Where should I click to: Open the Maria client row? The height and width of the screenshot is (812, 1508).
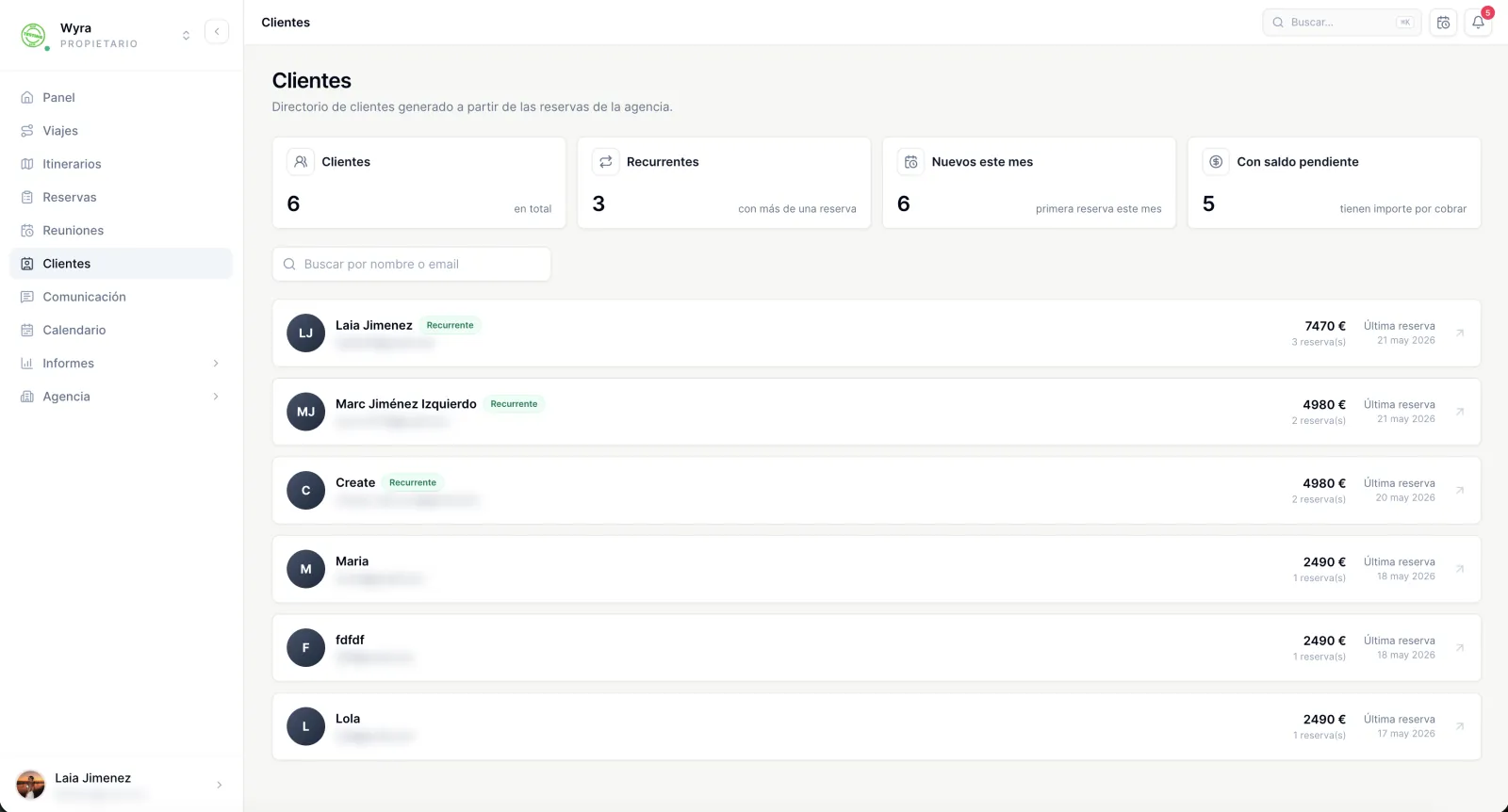click(877, 569)
